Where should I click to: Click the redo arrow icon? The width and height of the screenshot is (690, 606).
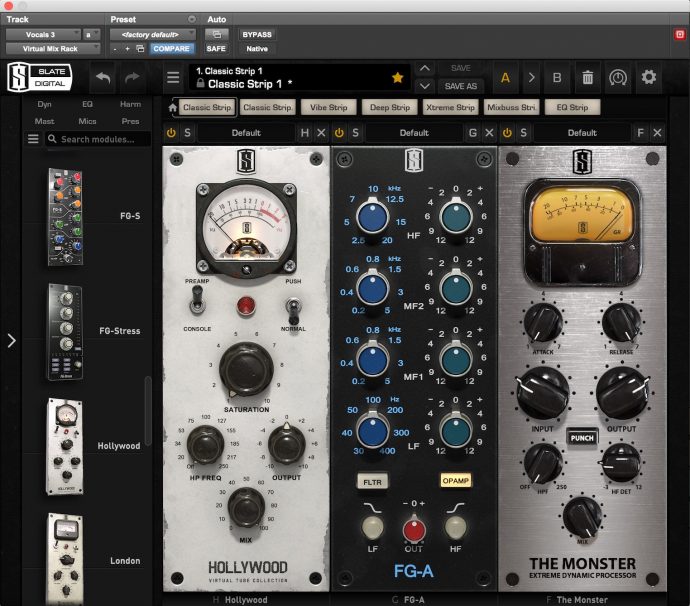[132, 78]
